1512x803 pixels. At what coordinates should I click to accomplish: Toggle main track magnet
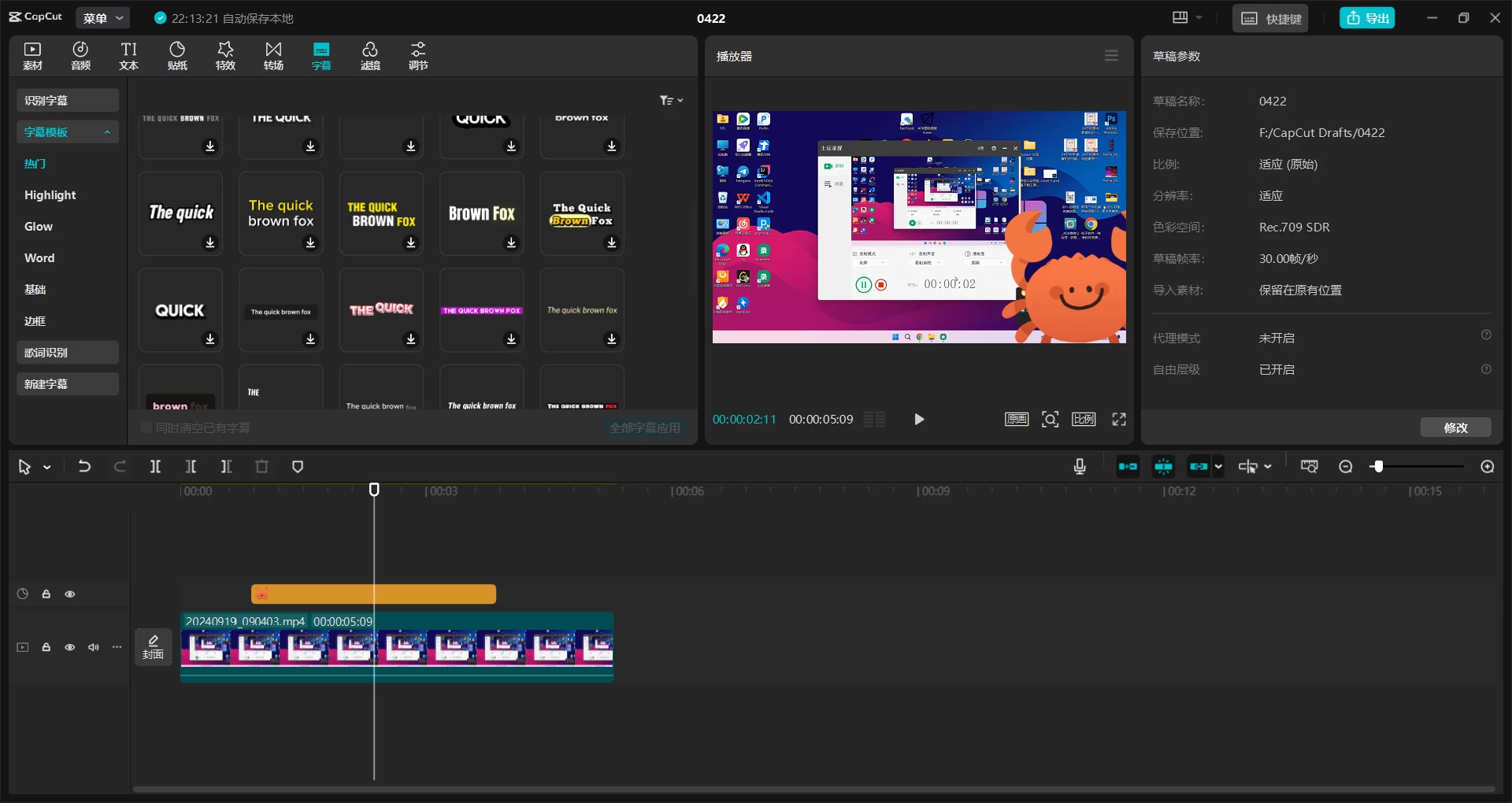tap(1128, 467)
